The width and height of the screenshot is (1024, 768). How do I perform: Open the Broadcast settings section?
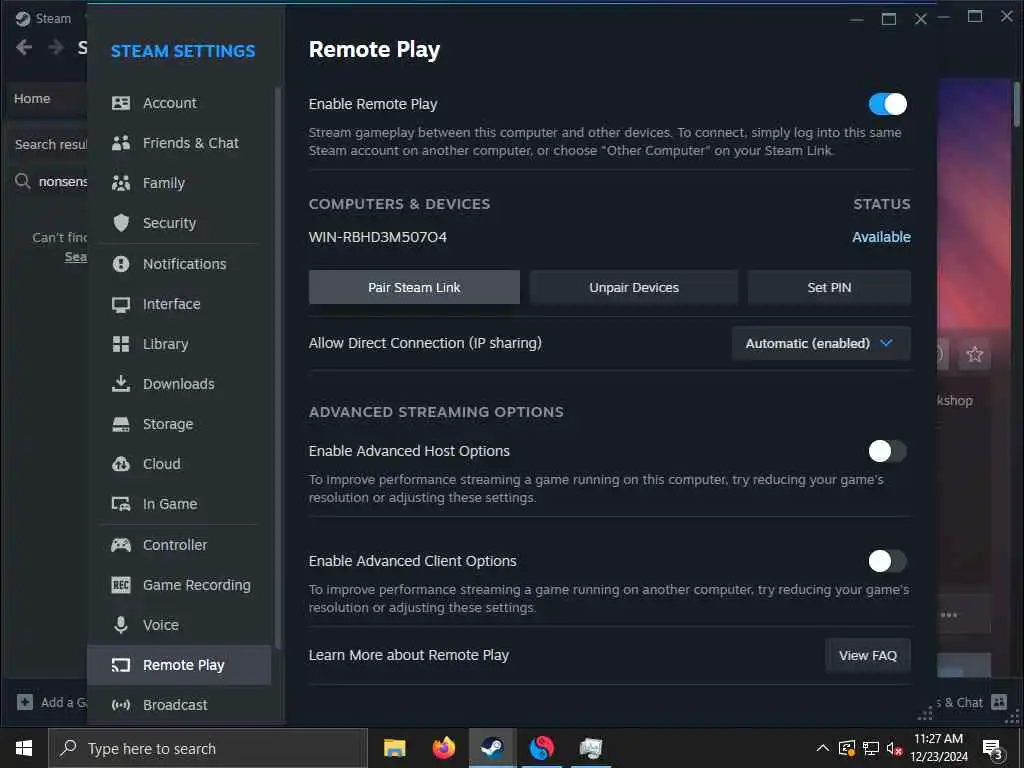178,705
